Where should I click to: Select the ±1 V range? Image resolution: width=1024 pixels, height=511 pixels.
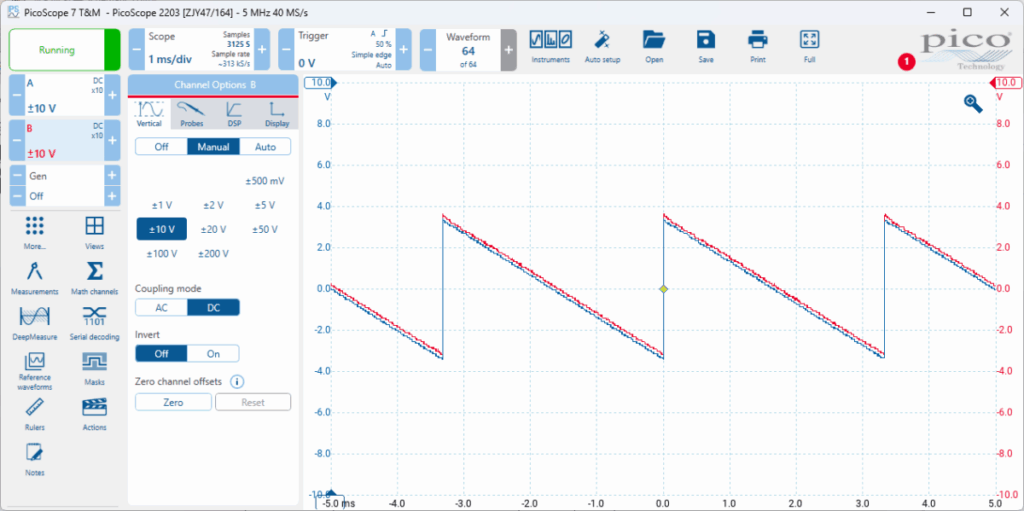click(x=160, y=205)
